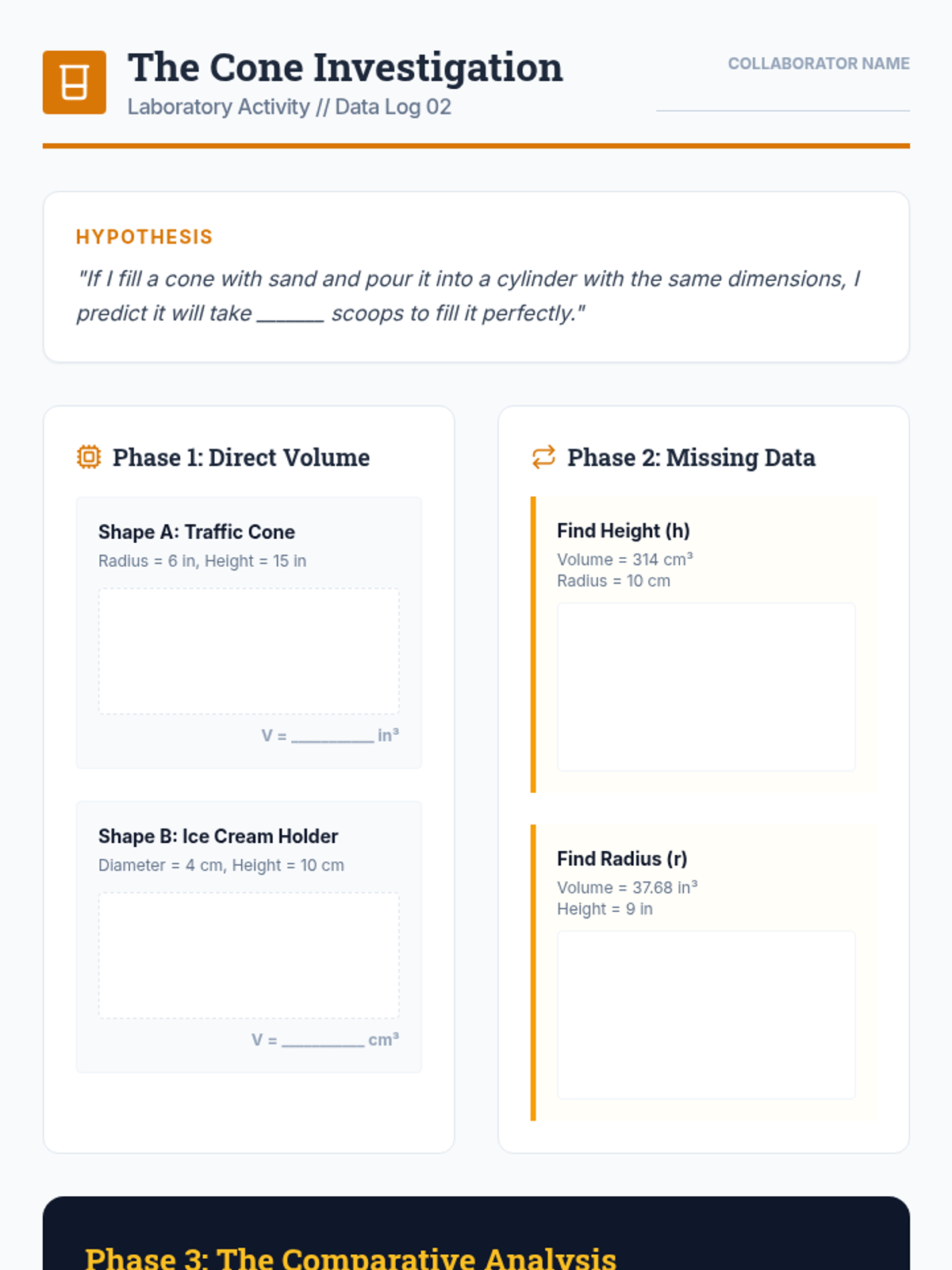Click the "Find Height (h)" title
Viewport: 952px width, 1270px height.
pyautogui.click(x=623, y=530)
